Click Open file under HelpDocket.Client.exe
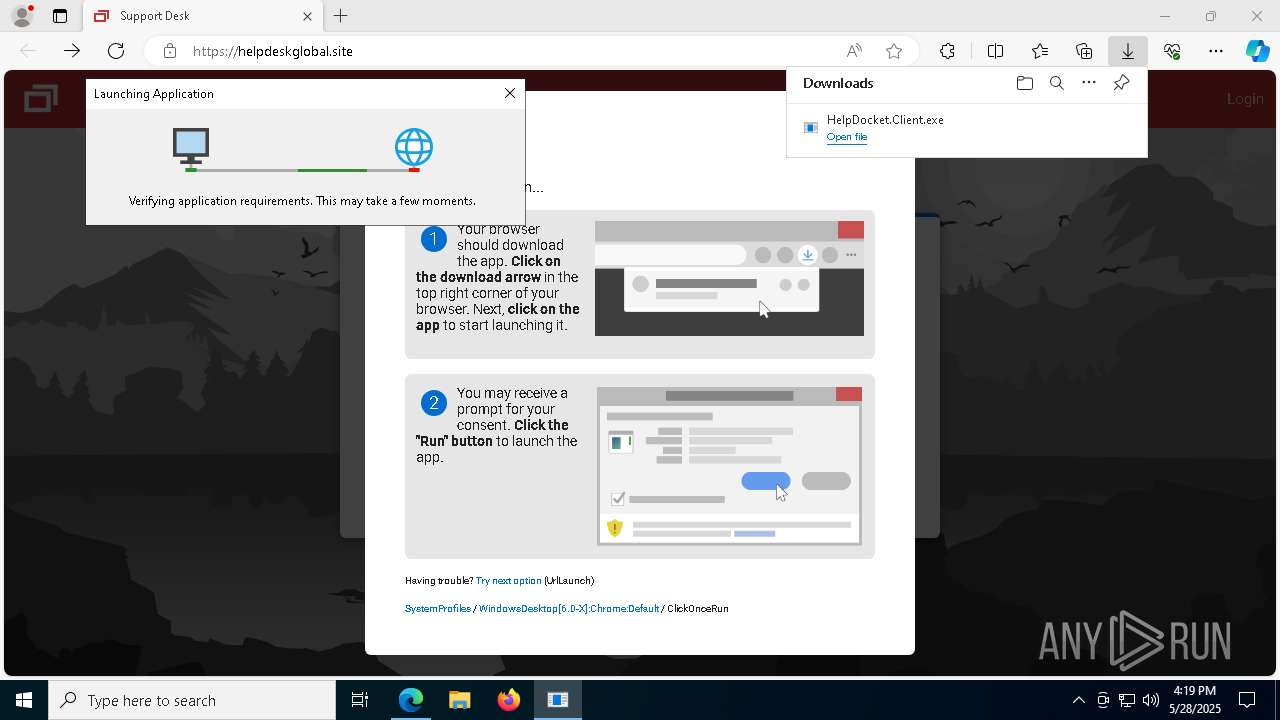Viewport: 1280px width, 720px height. coord(847,137)
